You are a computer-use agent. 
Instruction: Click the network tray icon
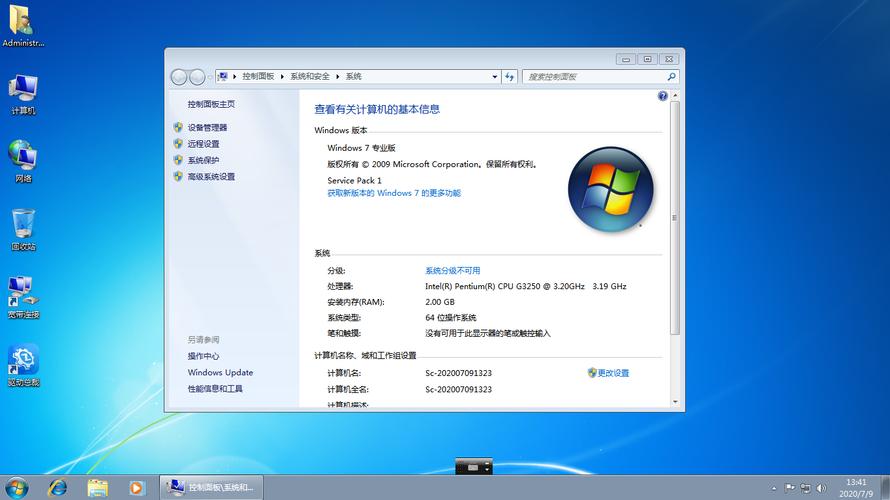805,488
